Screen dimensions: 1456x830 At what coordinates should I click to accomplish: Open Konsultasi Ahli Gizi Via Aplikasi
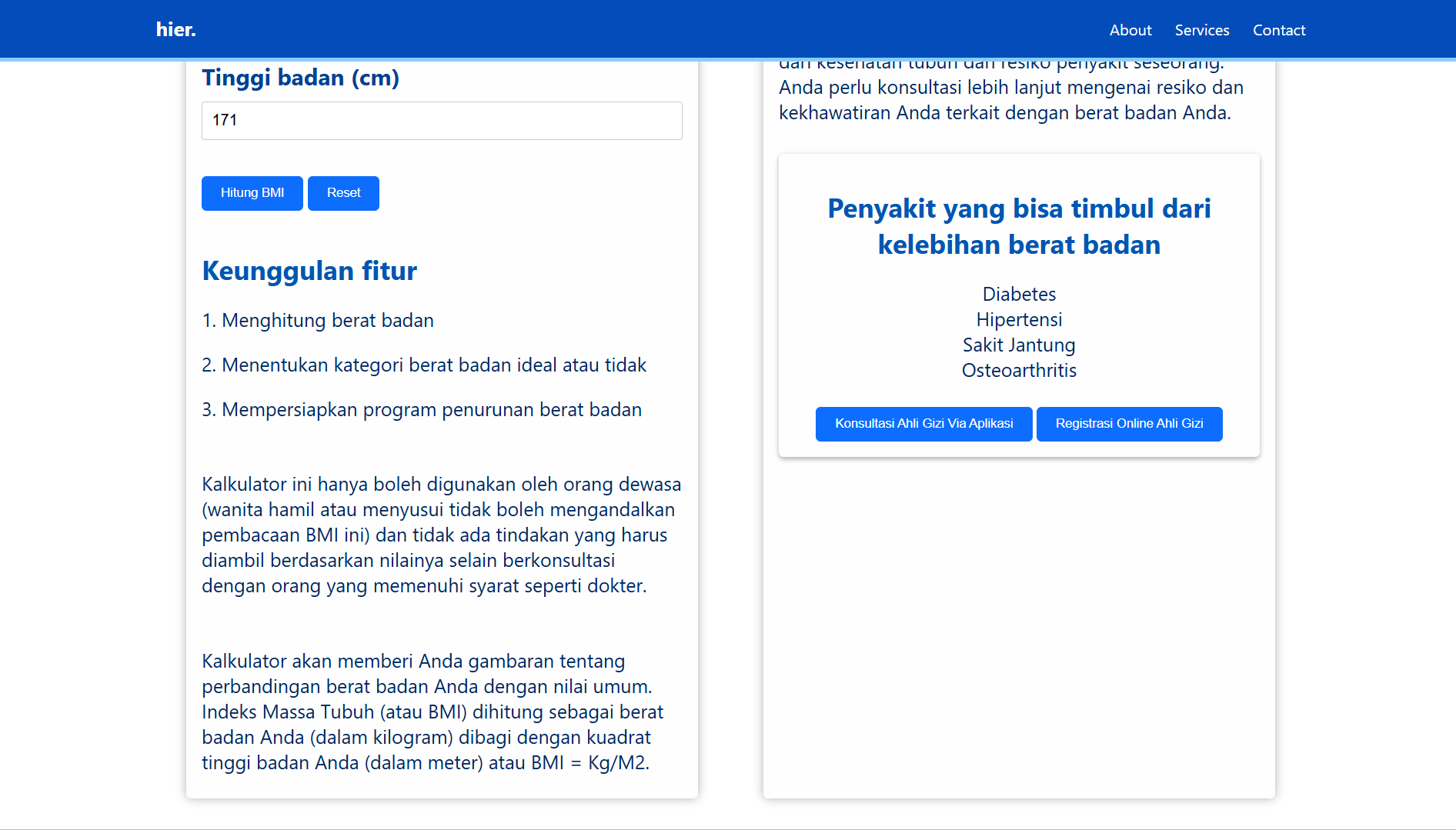point(923,424)
